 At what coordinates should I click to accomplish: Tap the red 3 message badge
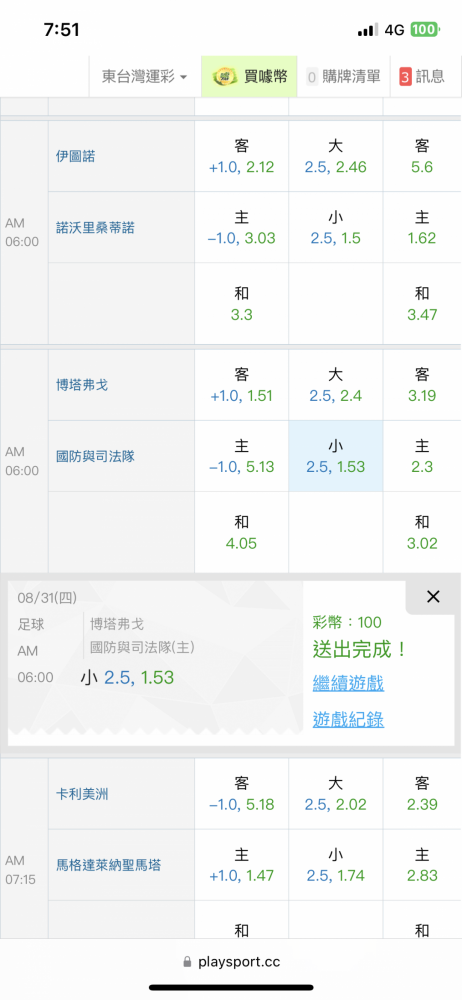coord(405,77)
